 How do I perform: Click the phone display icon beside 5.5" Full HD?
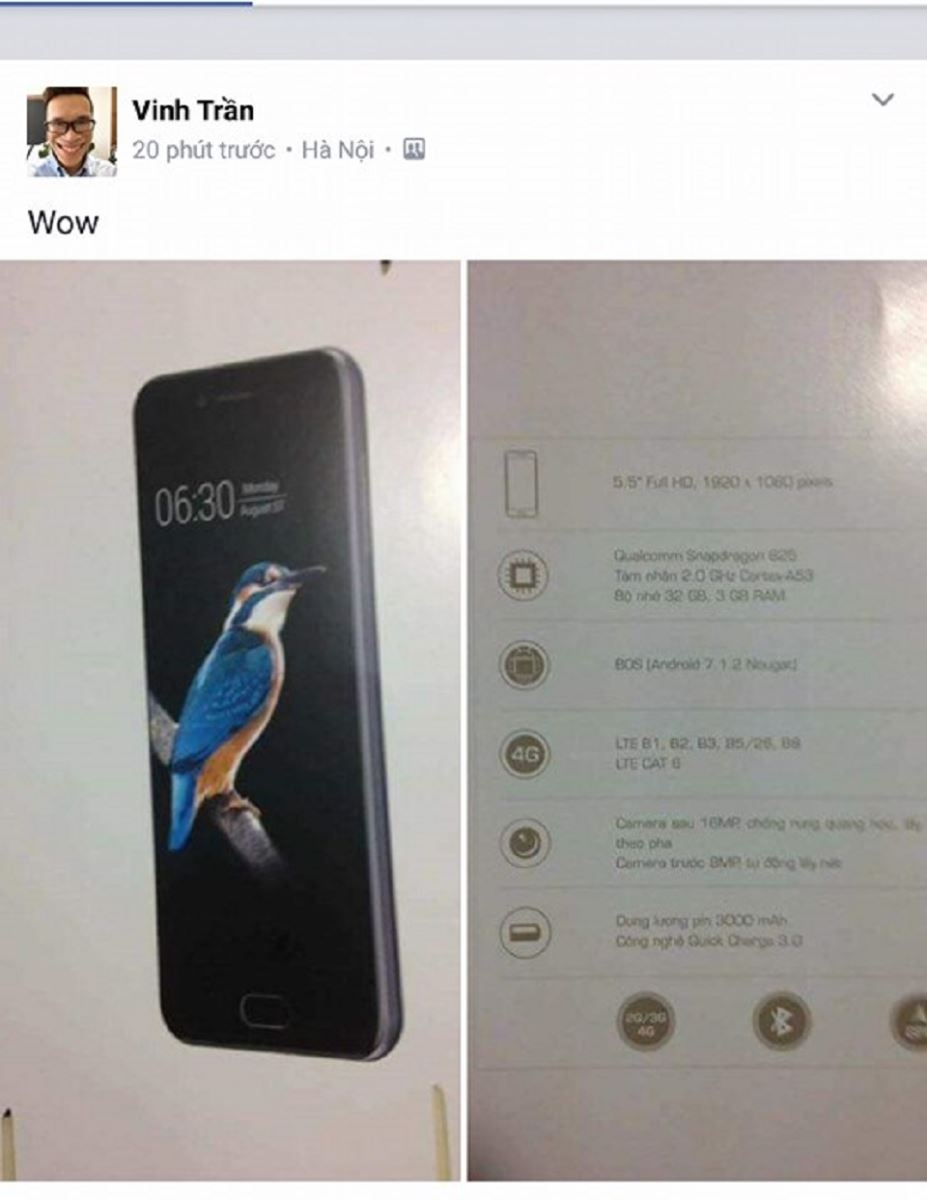click(x=521, y=484)
